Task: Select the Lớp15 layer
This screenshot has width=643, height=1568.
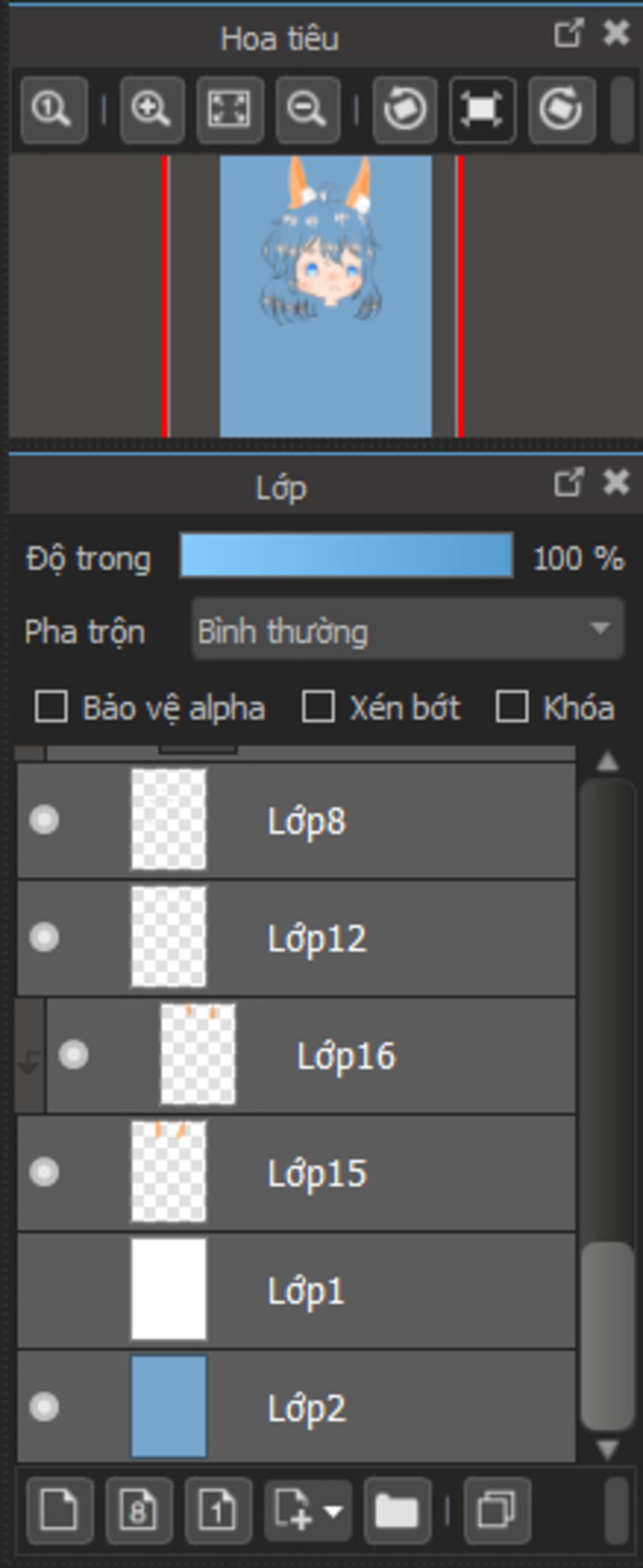Action: (x=377, y=1172)
